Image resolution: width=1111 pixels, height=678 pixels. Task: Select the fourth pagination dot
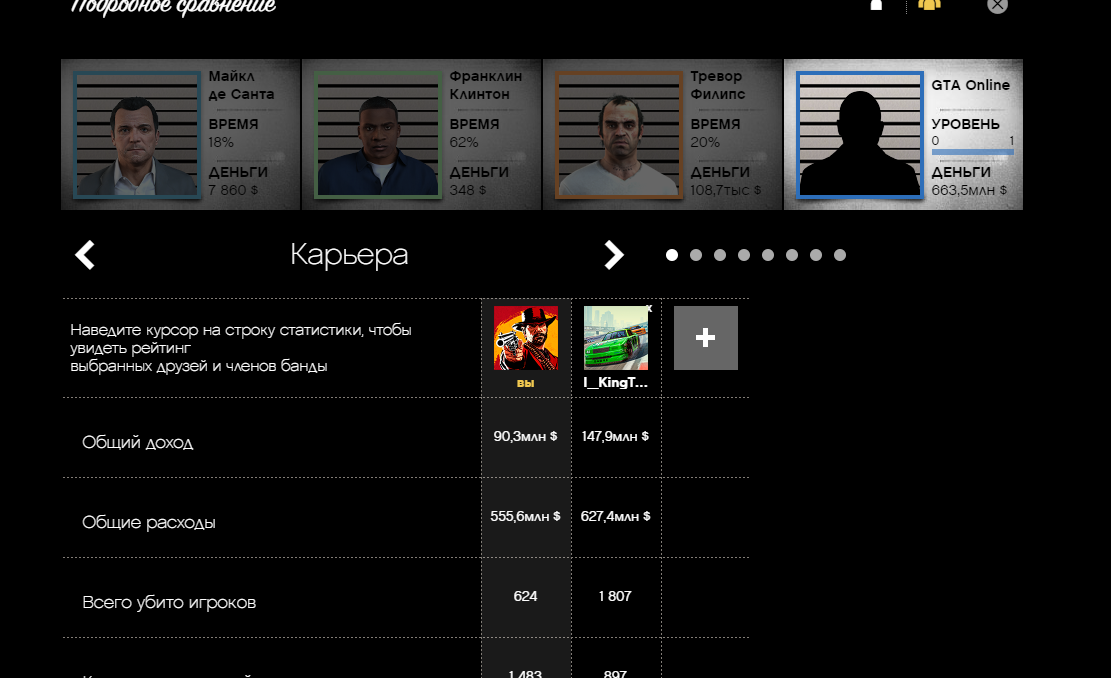tap(744, 255)
